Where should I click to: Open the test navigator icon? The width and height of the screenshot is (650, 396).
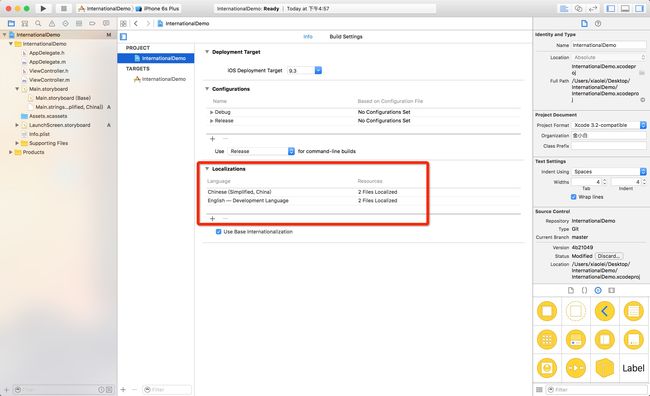coord(65,24)
